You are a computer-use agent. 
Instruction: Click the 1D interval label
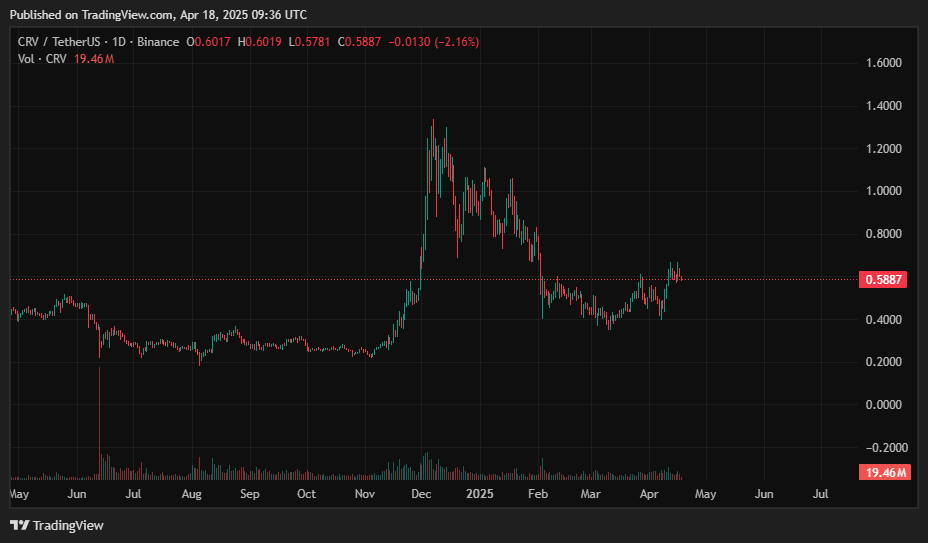click(x=125, y=42)
